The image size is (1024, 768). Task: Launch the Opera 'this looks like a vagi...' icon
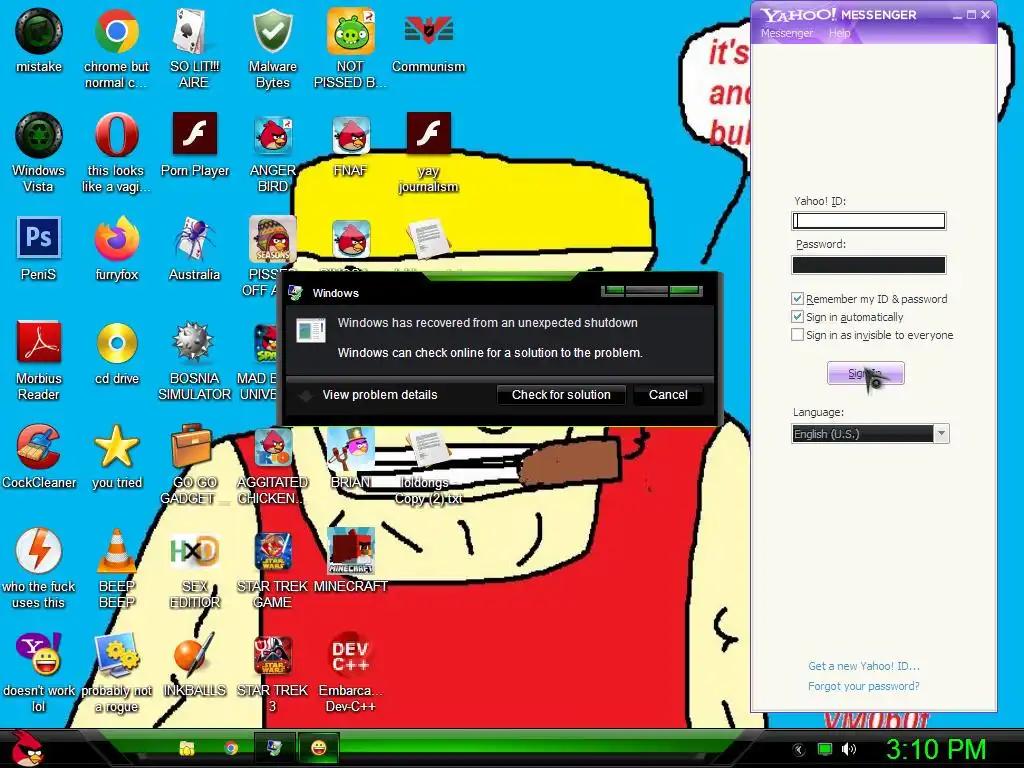point(116,135)
